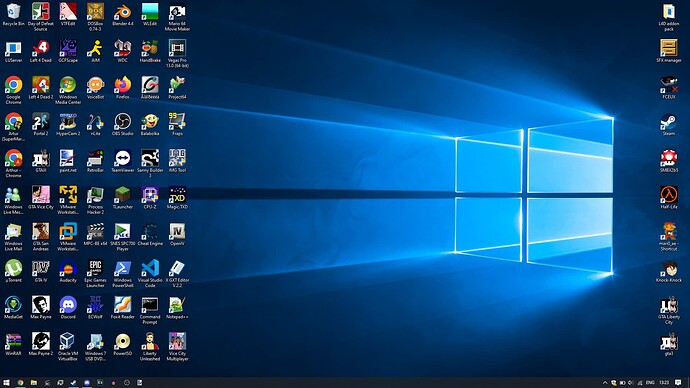Open SFX manager desktop icon
690x388 pixels.
(x=668, y=51)
